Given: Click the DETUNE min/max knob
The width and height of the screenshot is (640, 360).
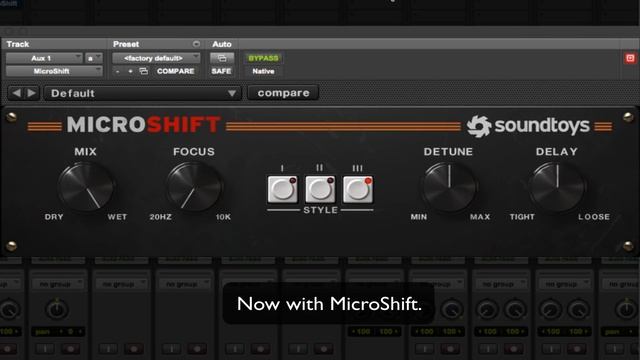Looking at the screenshot, I should click(449, 186).
